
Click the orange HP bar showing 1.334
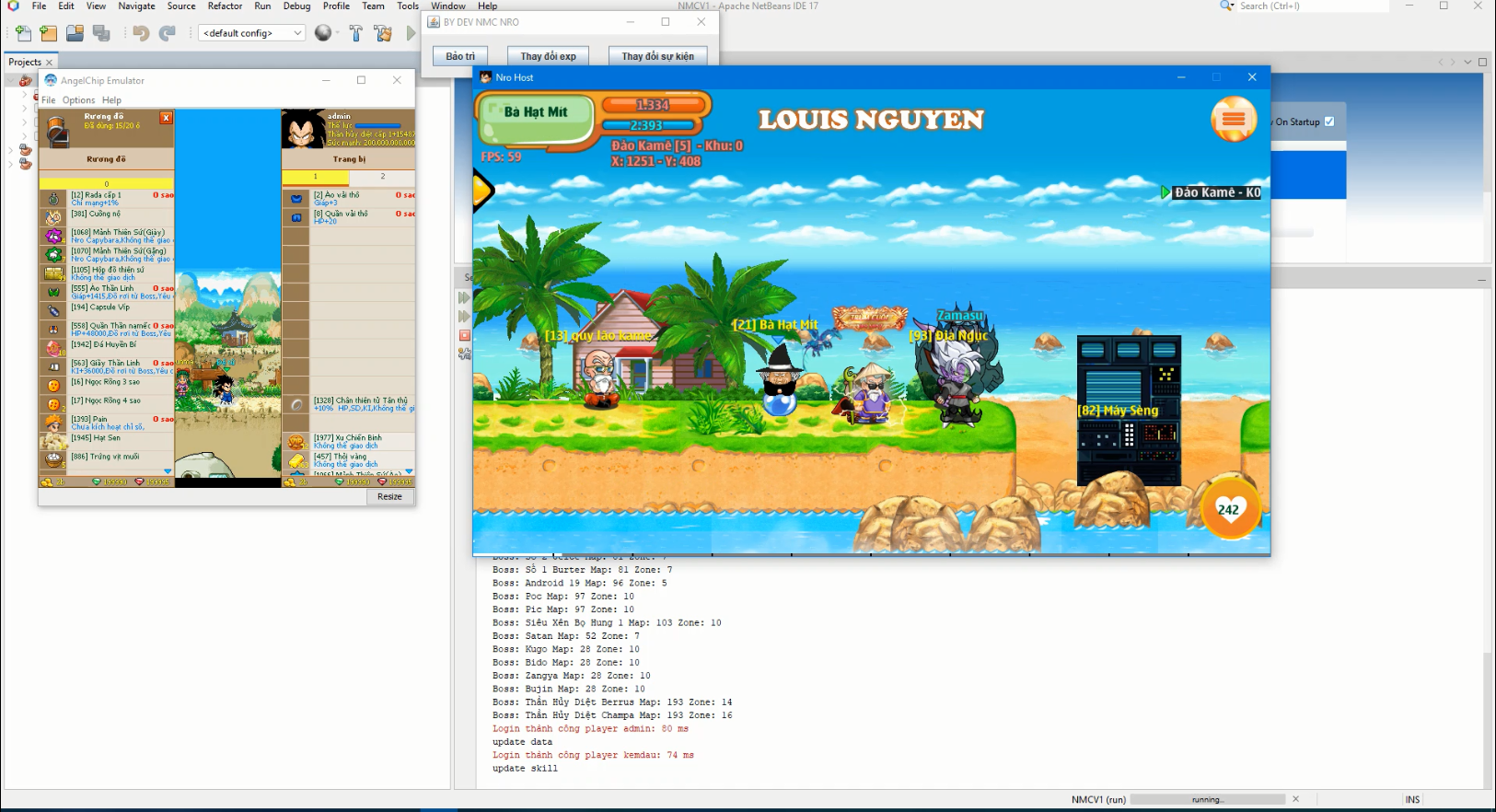click(654, 105)
